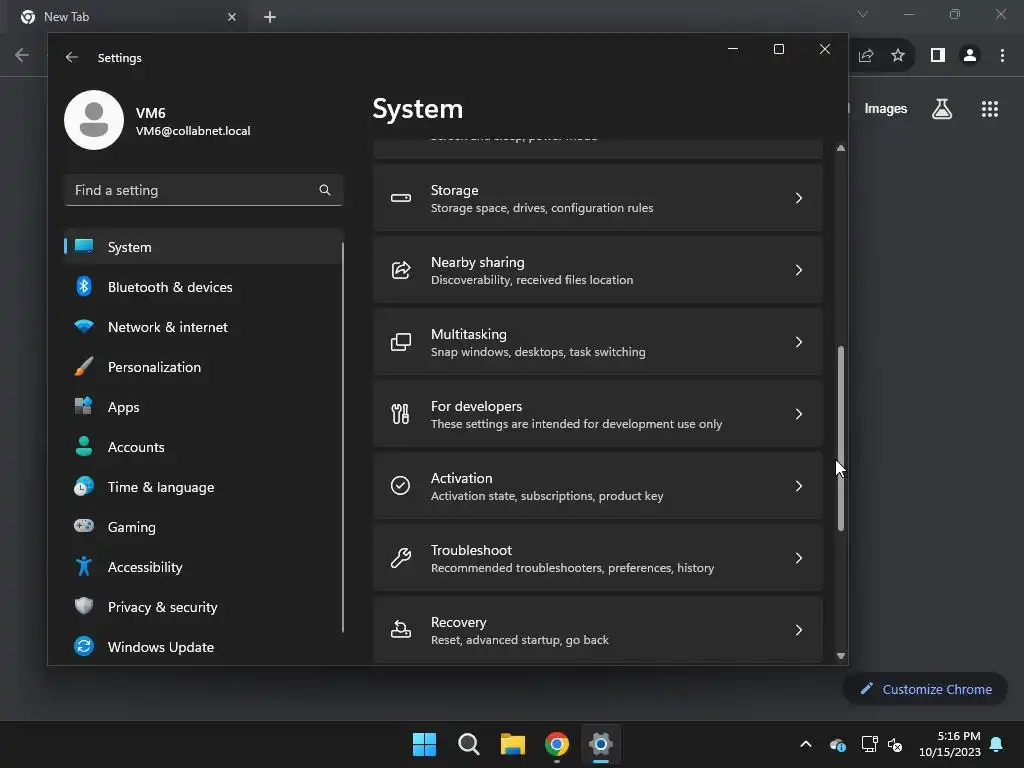Expand Troubleshoot chevron arrow

[799, 558]
